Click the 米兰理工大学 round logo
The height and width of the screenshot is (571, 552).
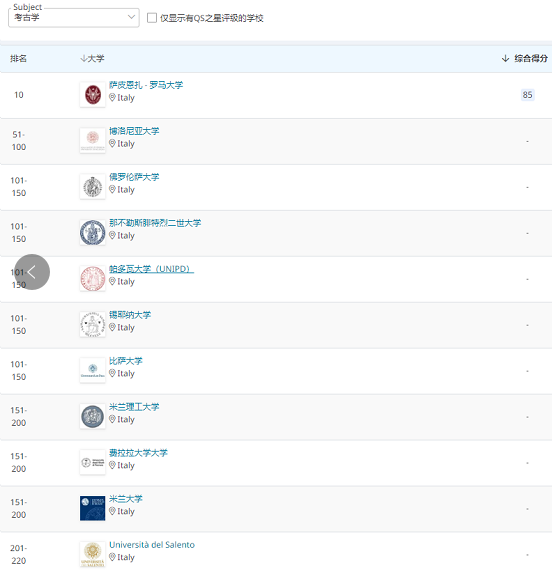pyautogui.click(x=92, y=417)
